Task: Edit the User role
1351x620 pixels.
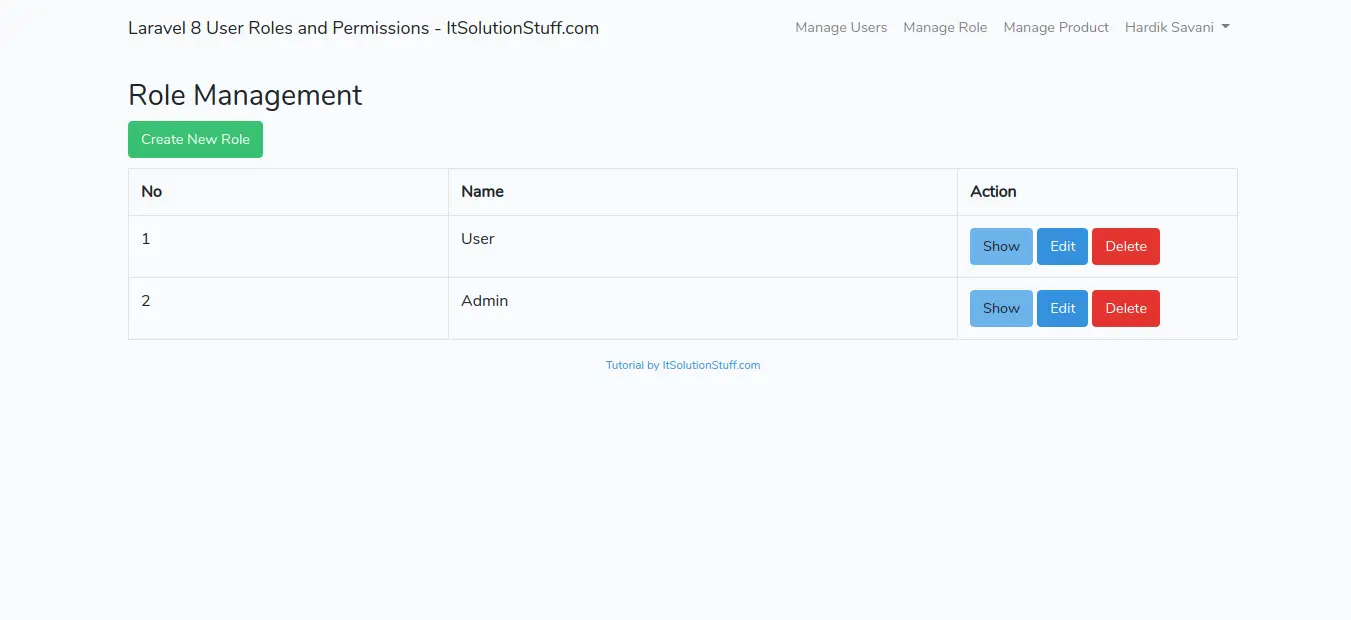Action: [x=1062, y=246]
